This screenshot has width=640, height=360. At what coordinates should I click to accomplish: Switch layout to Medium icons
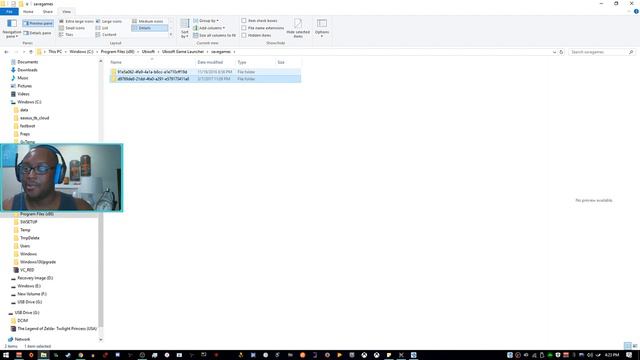tap(148, 21)
